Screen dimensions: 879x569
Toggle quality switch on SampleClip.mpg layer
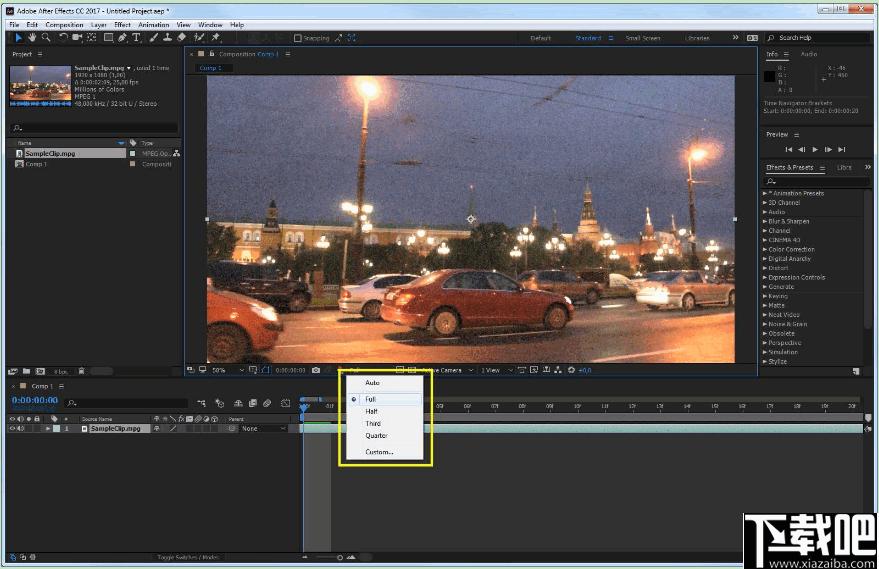click(173, 429)
